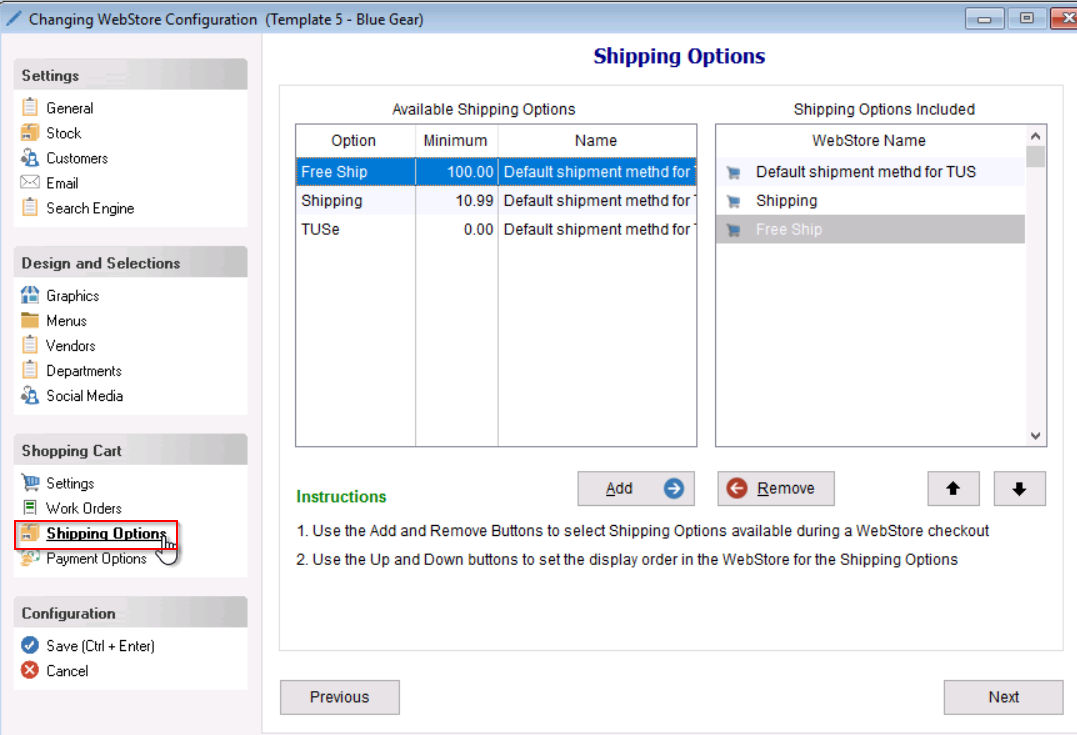
Task: Click Next to continue
Action: (1003, 697)
